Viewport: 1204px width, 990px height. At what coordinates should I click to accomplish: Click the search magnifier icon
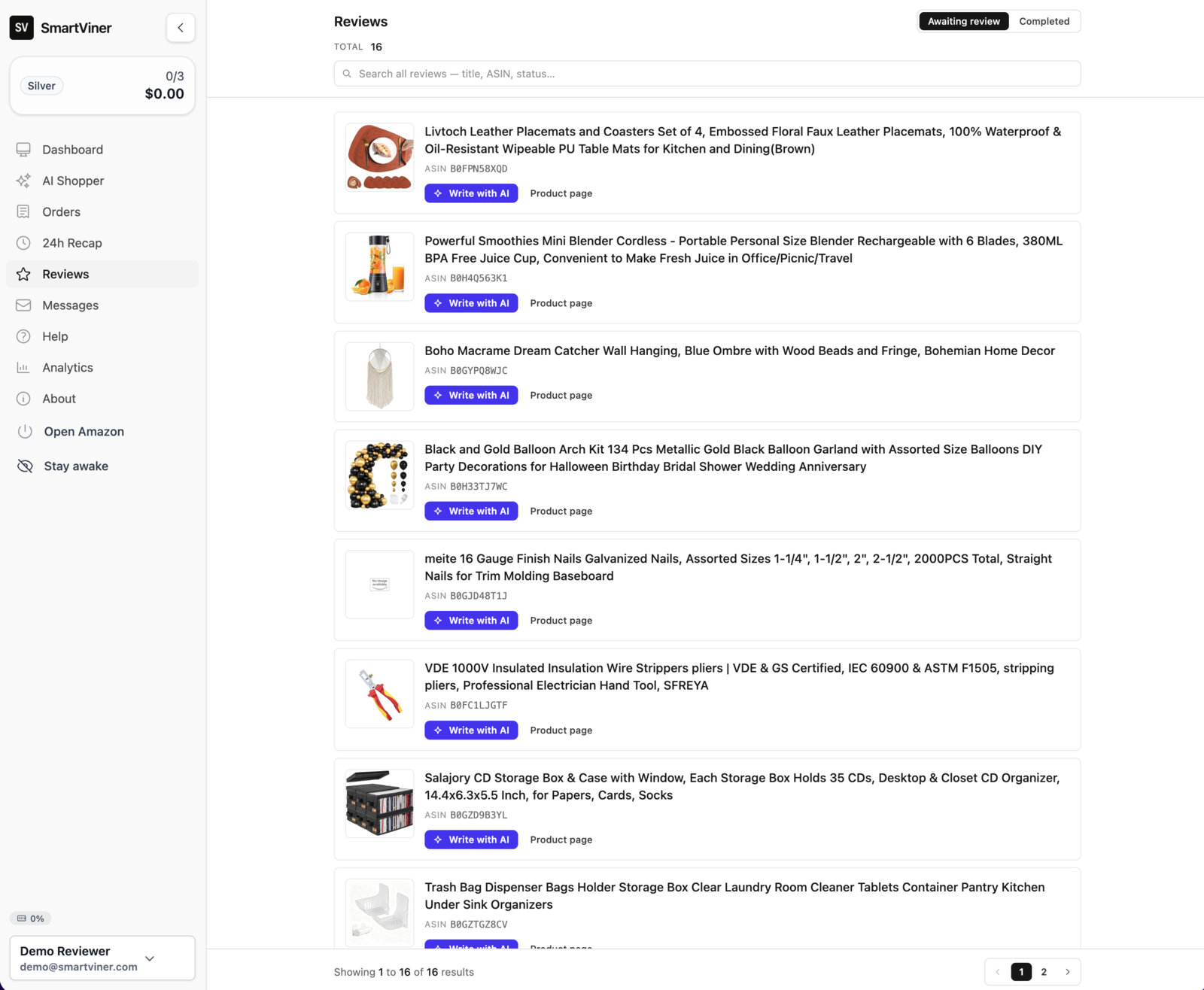[347, 74]
